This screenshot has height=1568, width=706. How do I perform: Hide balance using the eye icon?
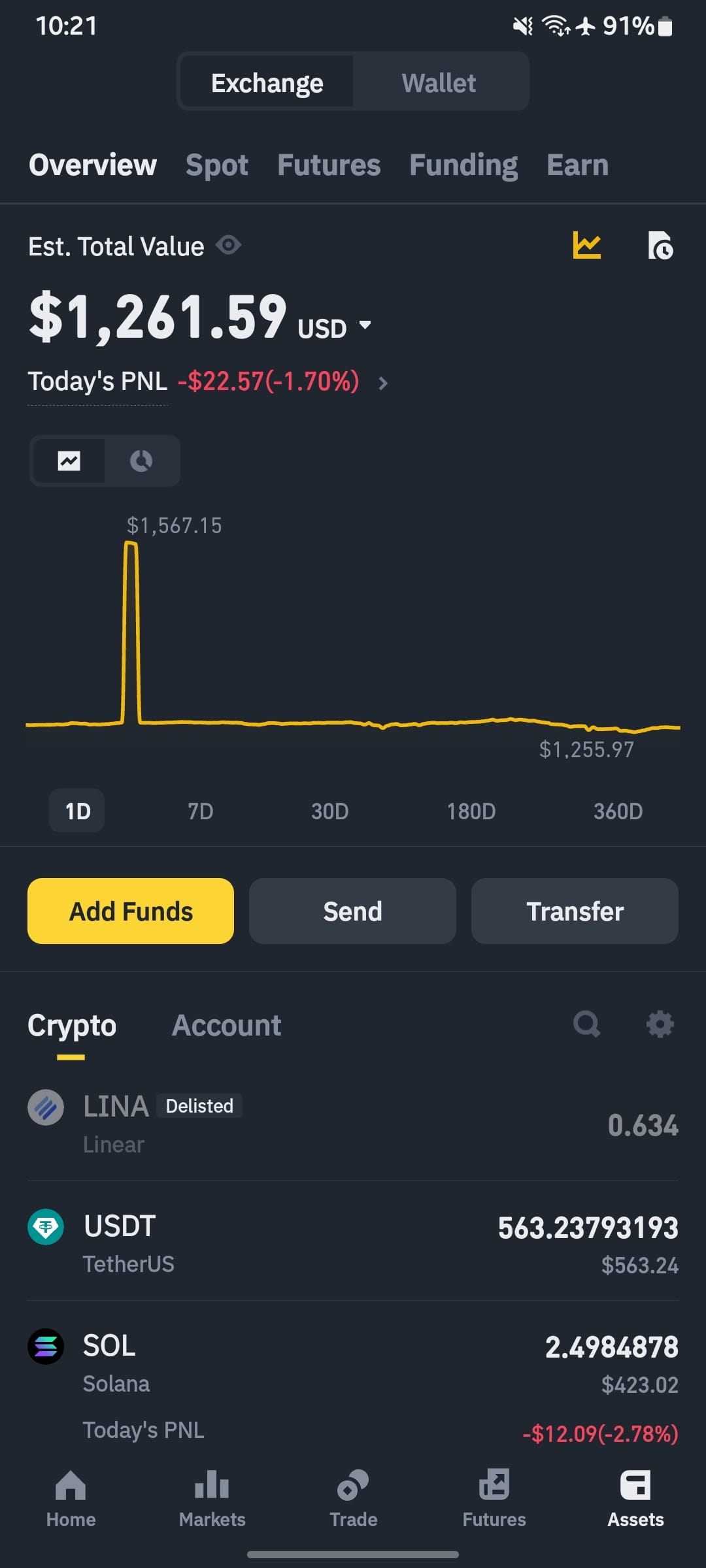229,246
